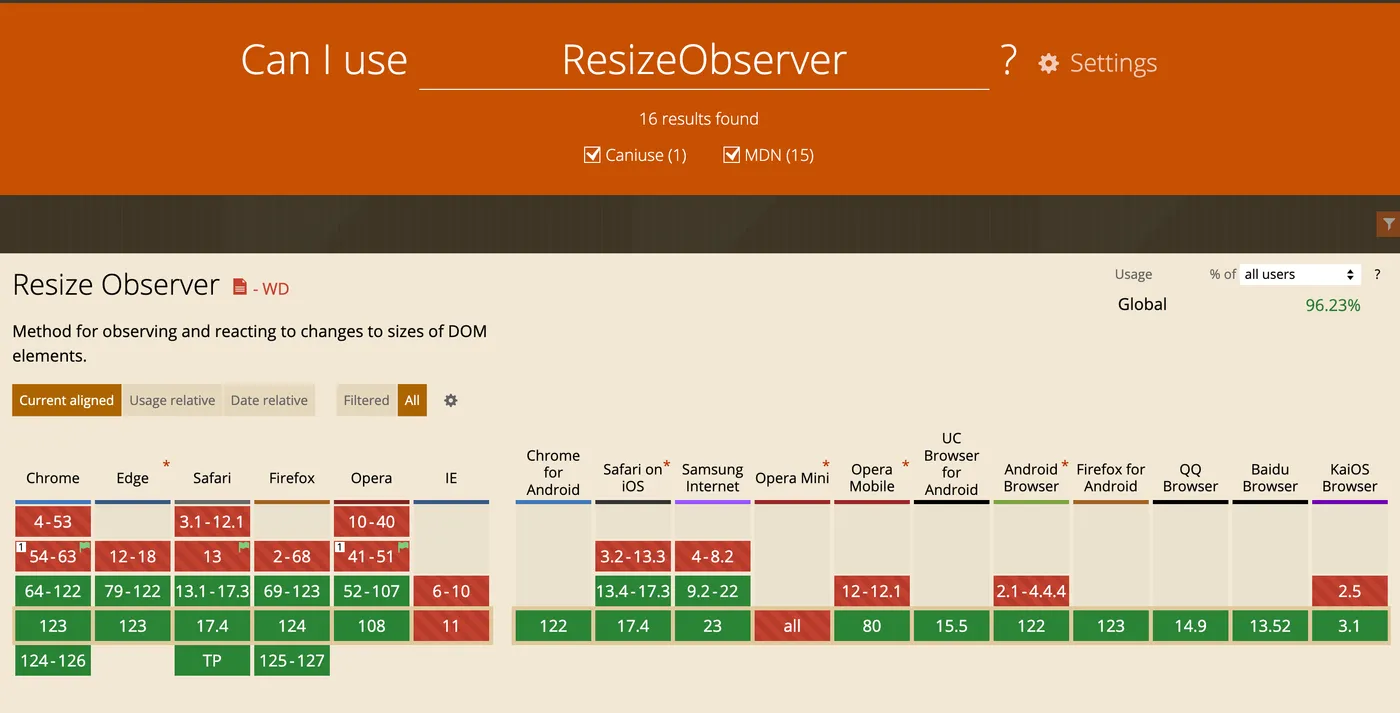Click the question mark help beside all users
Screen dimensions: 1400x713
[x=1377, y=274]
